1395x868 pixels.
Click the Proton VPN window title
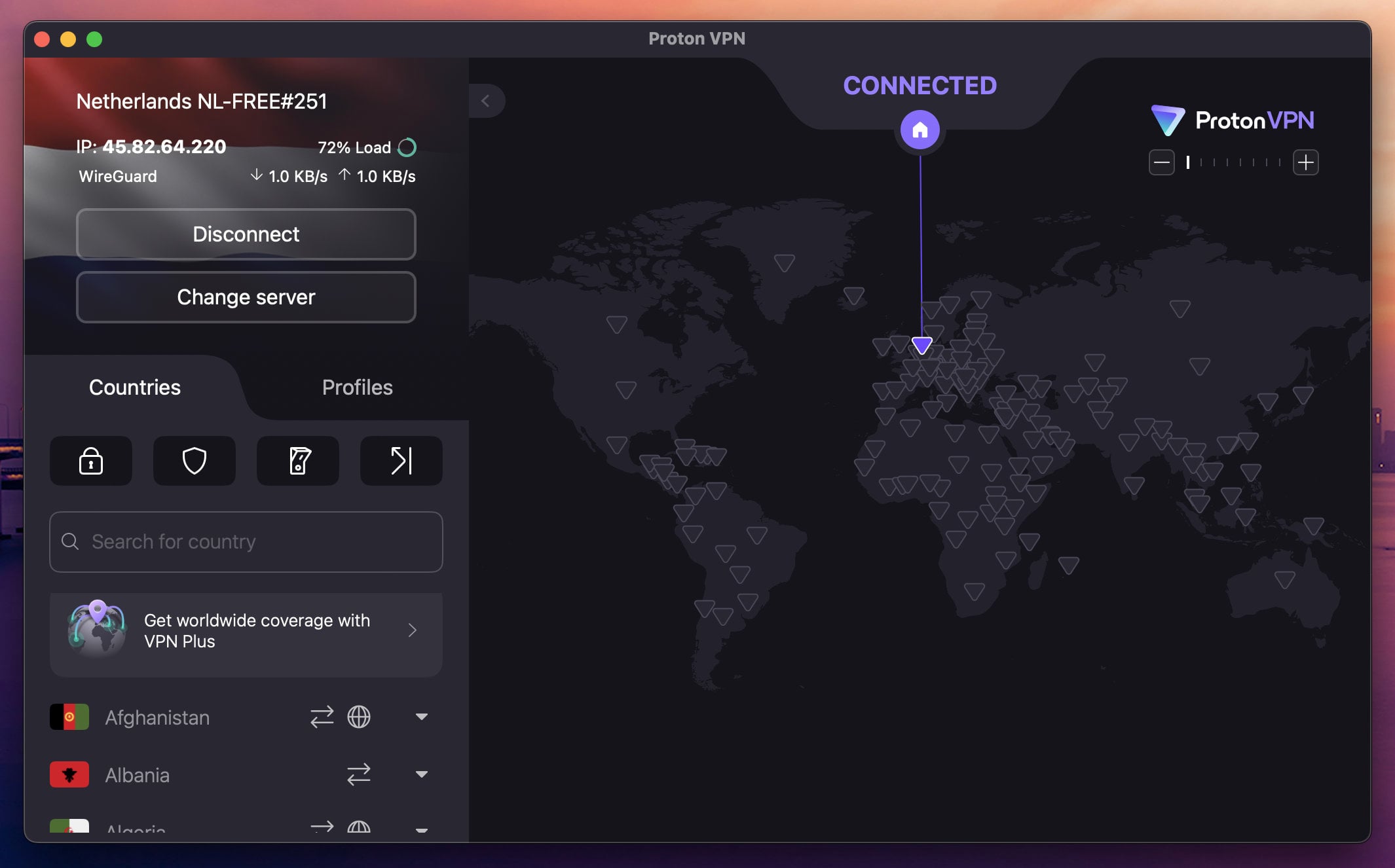(x=697, y=39)
